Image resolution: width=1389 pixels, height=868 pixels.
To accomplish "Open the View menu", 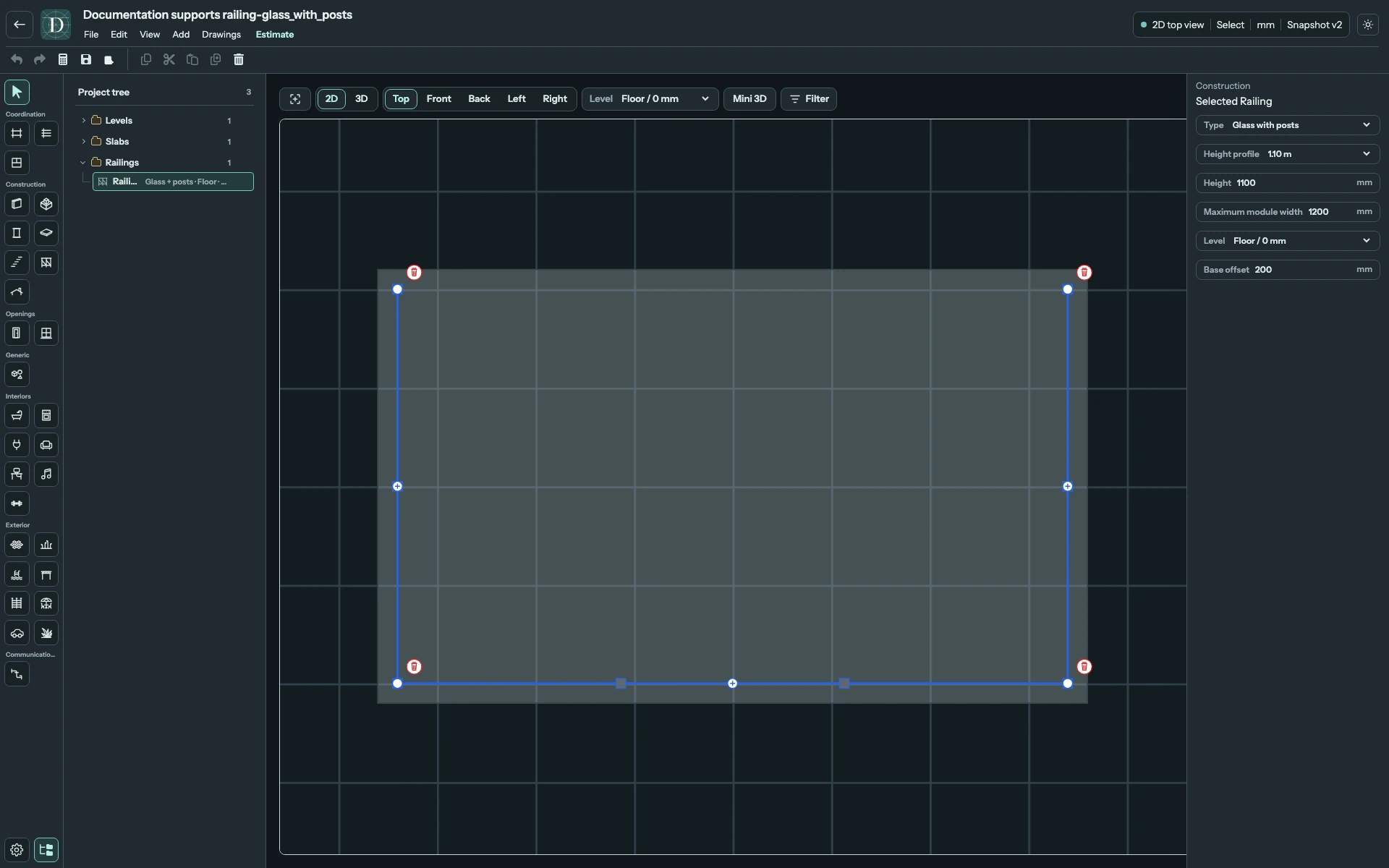I will click(x=150, y=35).
